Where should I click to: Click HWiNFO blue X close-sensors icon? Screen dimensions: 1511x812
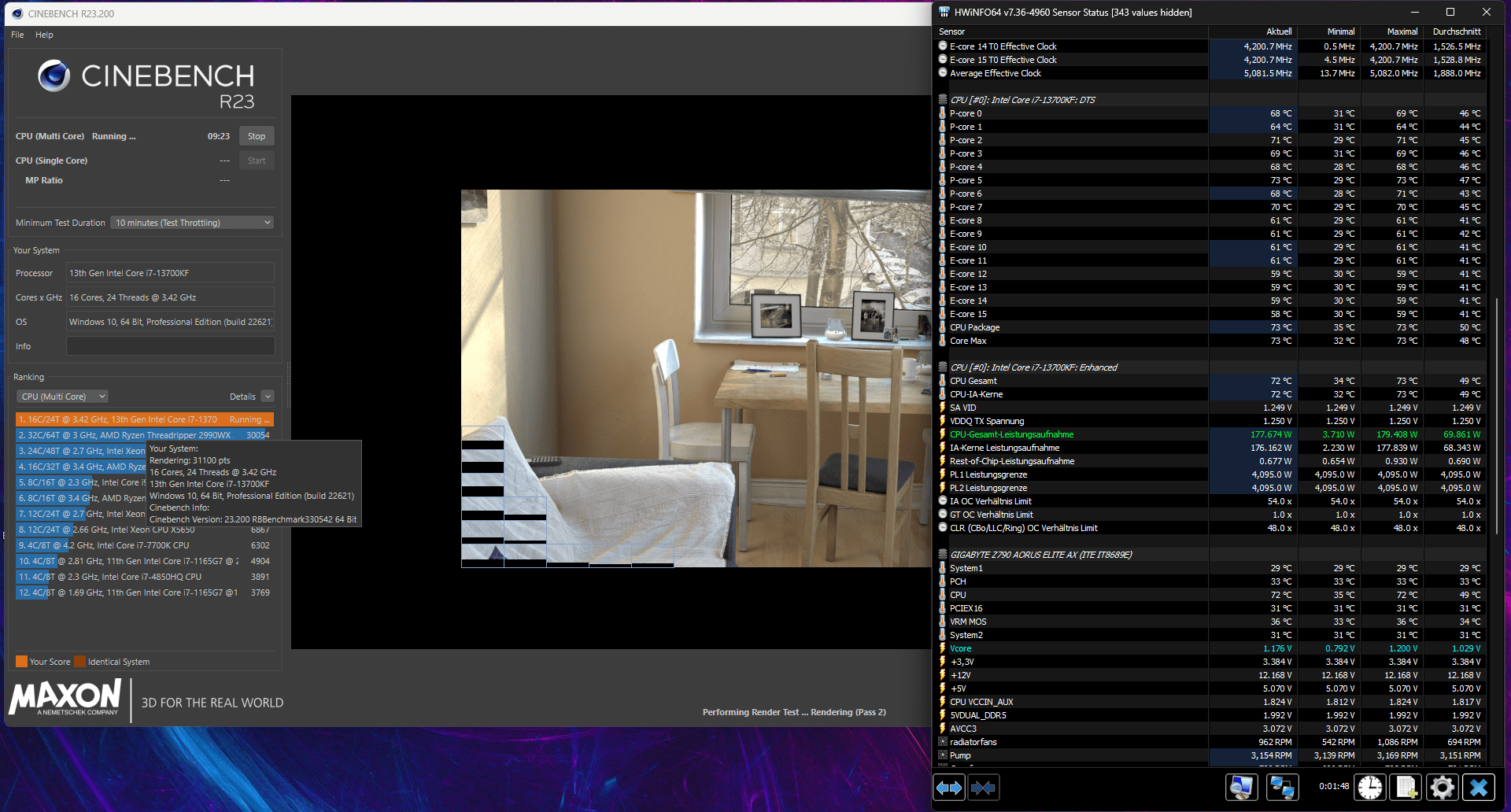pos(1479,788)
